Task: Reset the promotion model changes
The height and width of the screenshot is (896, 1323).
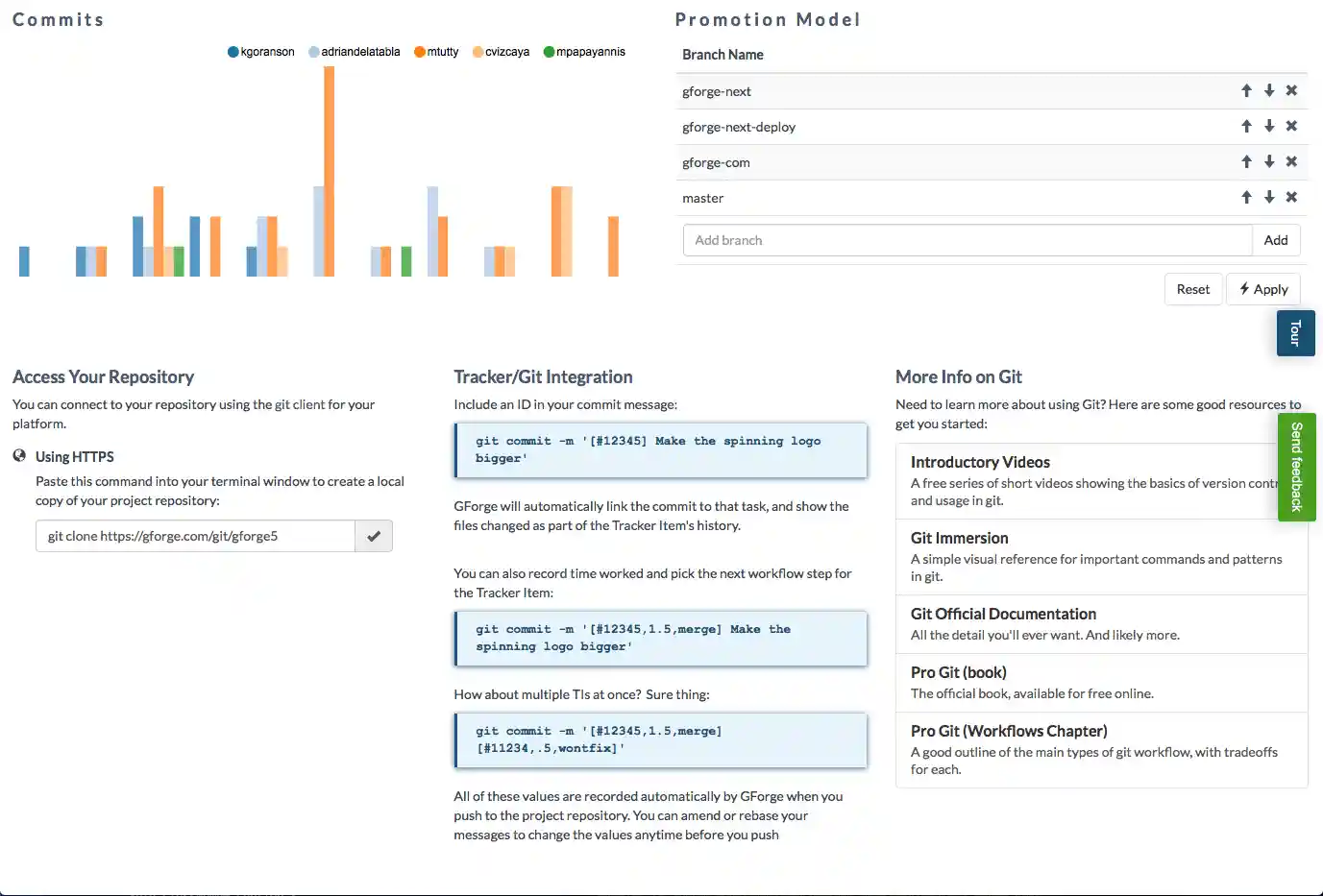Action: [1193, 289]
